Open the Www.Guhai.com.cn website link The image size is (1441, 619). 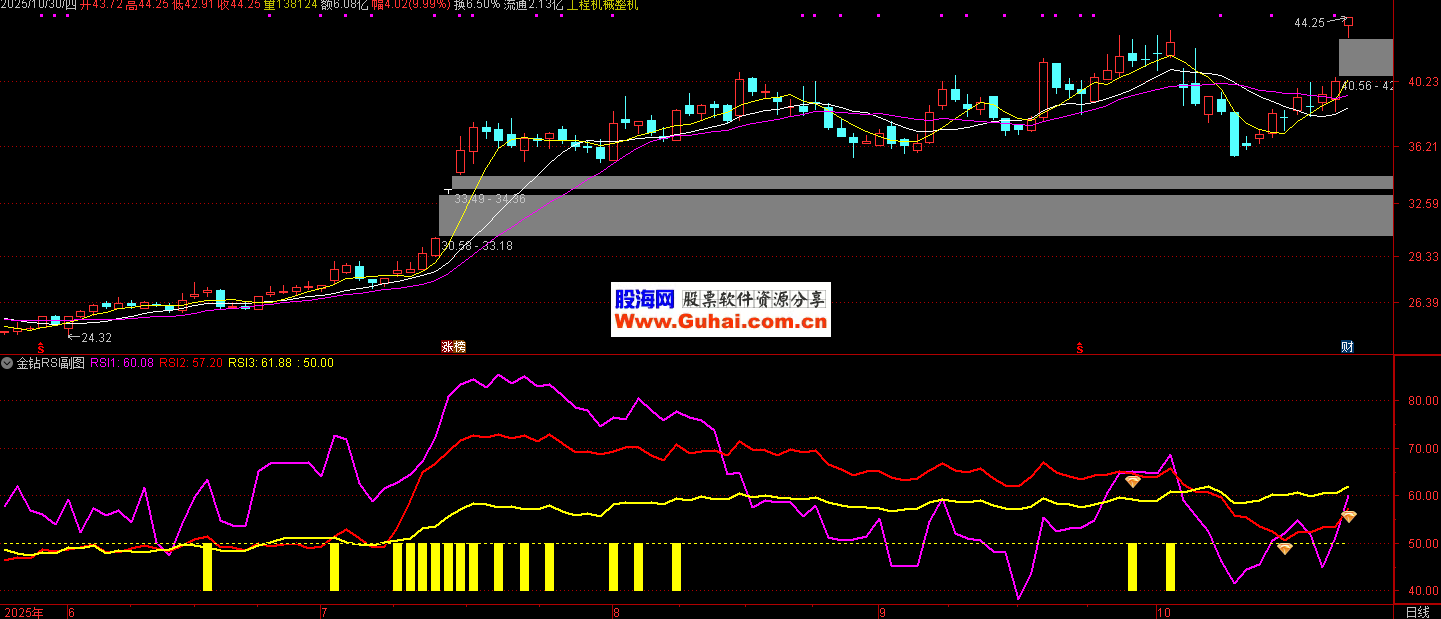(720, 322)
